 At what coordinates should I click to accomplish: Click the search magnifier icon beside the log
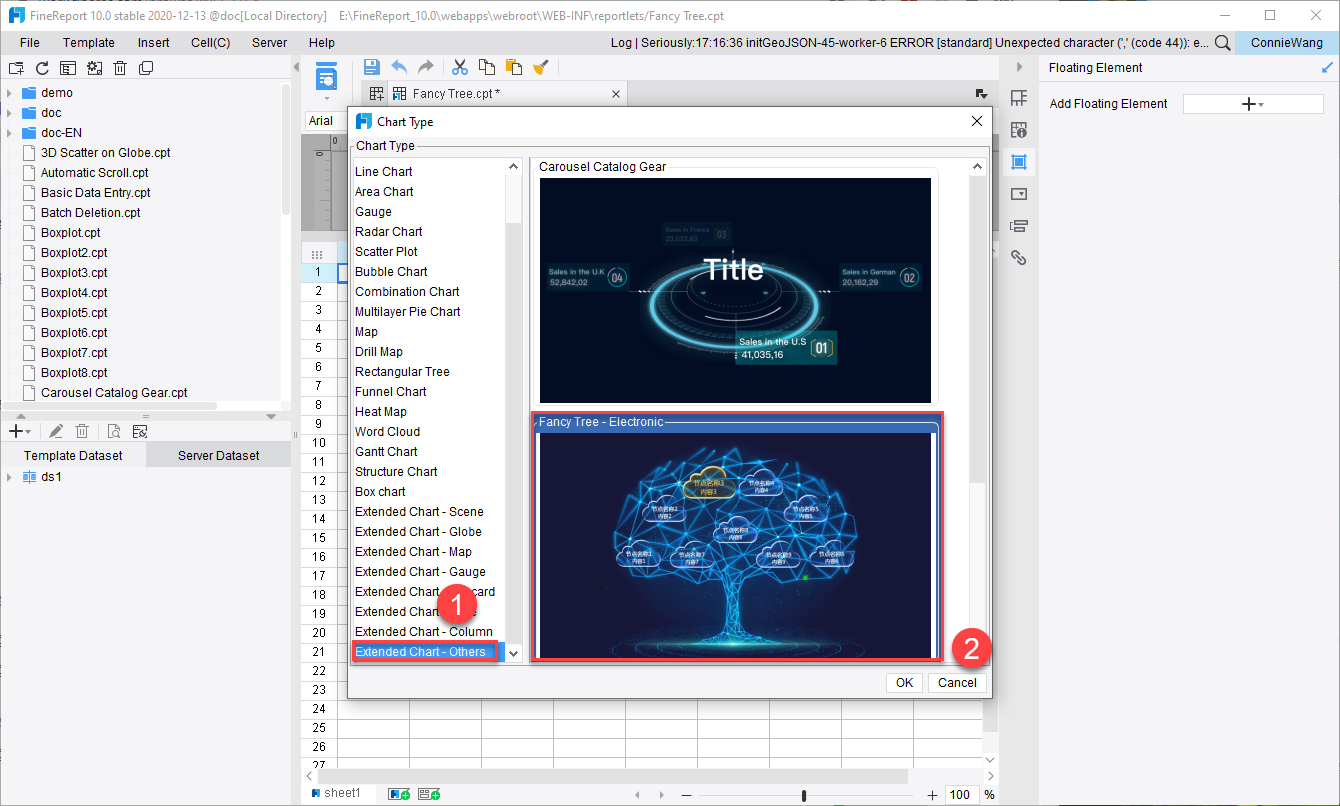click(1222, 43)
